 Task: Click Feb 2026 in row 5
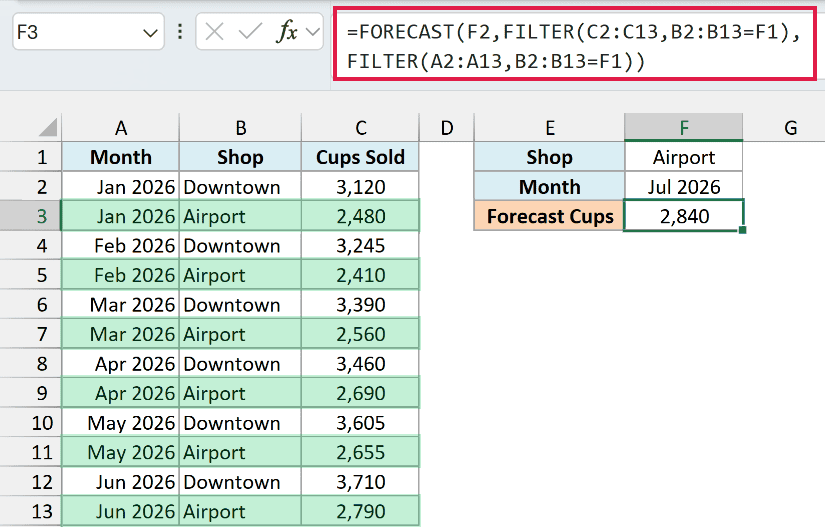click(120, 275)
